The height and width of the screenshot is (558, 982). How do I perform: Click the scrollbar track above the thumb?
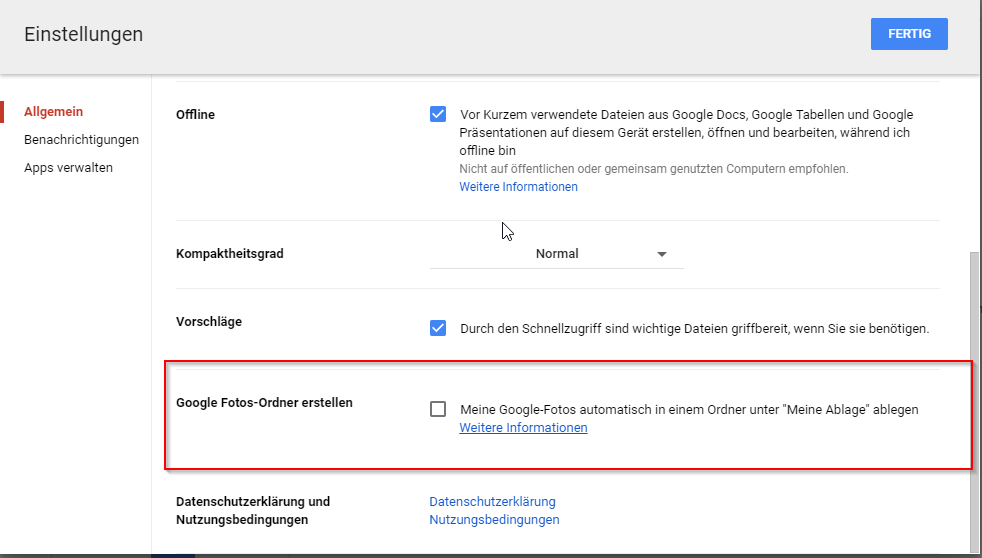pyautogui.click(x=975, y=160)
